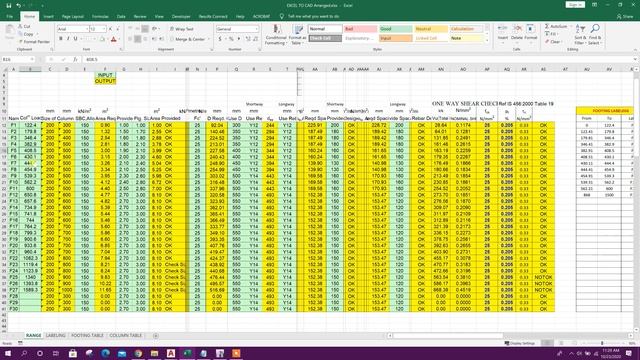The image size is (640, 360).
Task: Apply bold formatting
Action: tap(61, 39)
